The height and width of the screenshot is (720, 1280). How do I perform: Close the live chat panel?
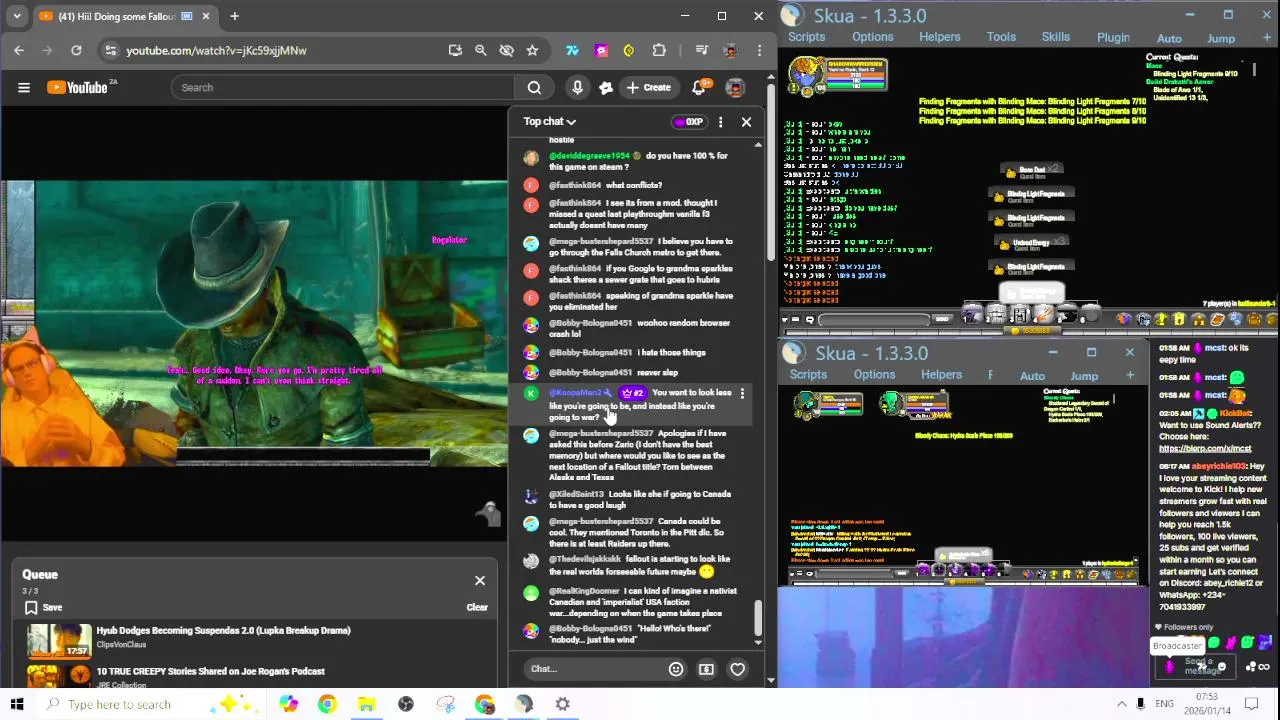[x=746, y=122]
